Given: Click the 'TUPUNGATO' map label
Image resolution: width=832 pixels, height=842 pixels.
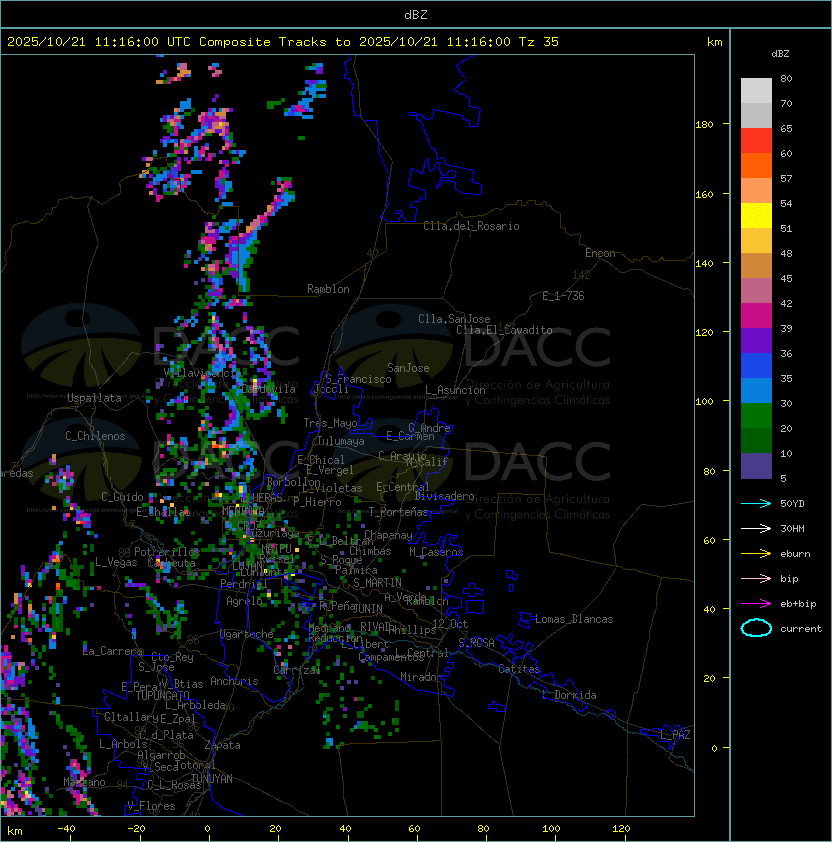Looking at the screenshot, I should pos(162,695).
